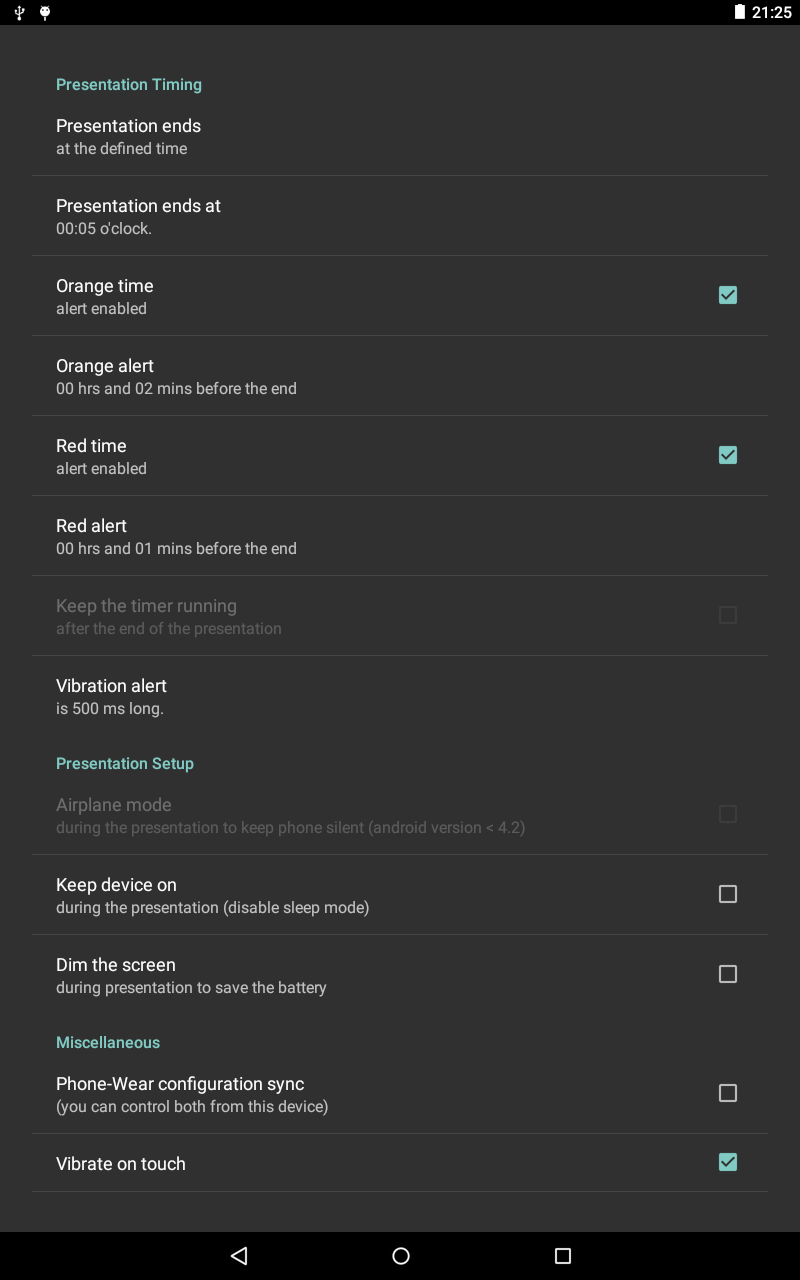Tap the Android debug status icon
This screenshot has width=800, height=1280.
point(45,12)
